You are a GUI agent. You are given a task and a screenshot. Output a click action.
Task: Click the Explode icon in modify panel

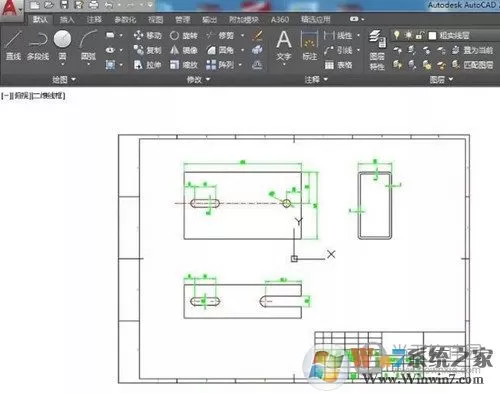click(x=257, y=50)
